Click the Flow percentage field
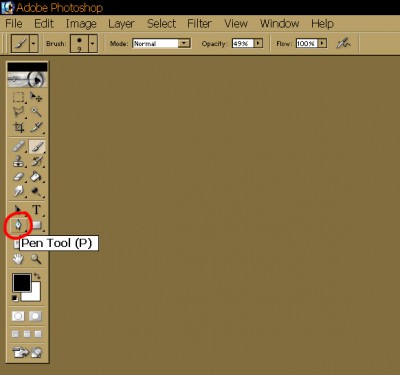 (306, 43)
